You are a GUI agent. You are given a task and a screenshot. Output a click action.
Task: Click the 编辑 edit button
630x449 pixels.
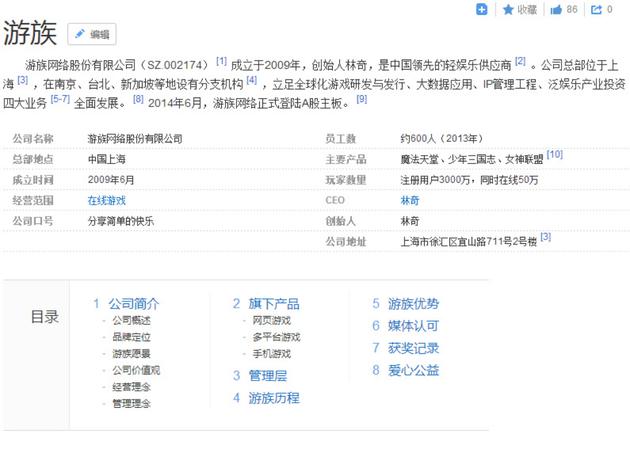[92, 34]
